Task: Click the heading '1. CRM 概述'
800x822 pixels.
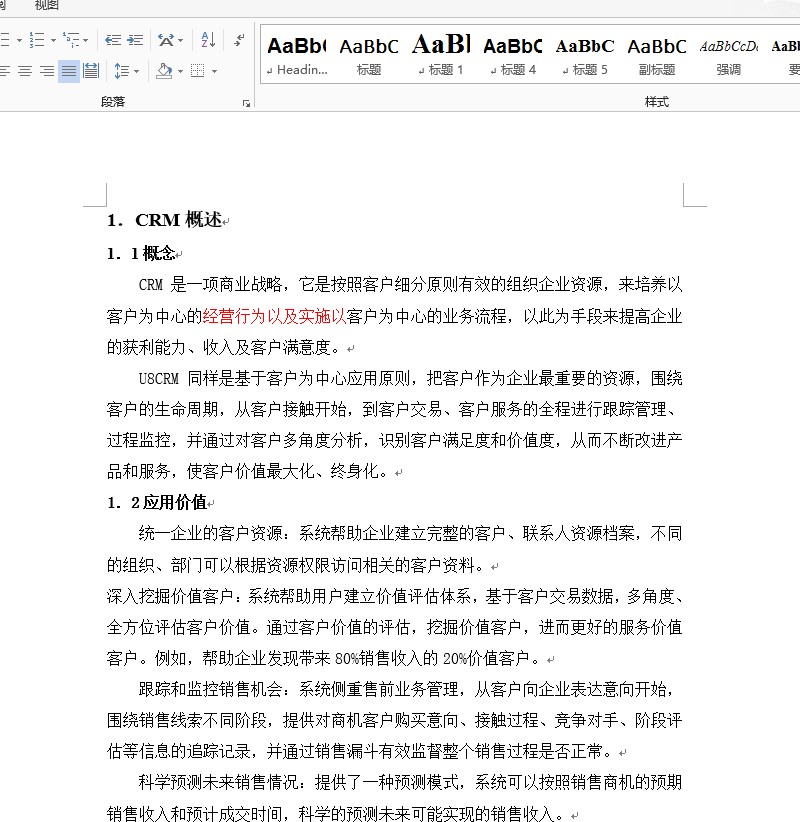Action: 164,220
